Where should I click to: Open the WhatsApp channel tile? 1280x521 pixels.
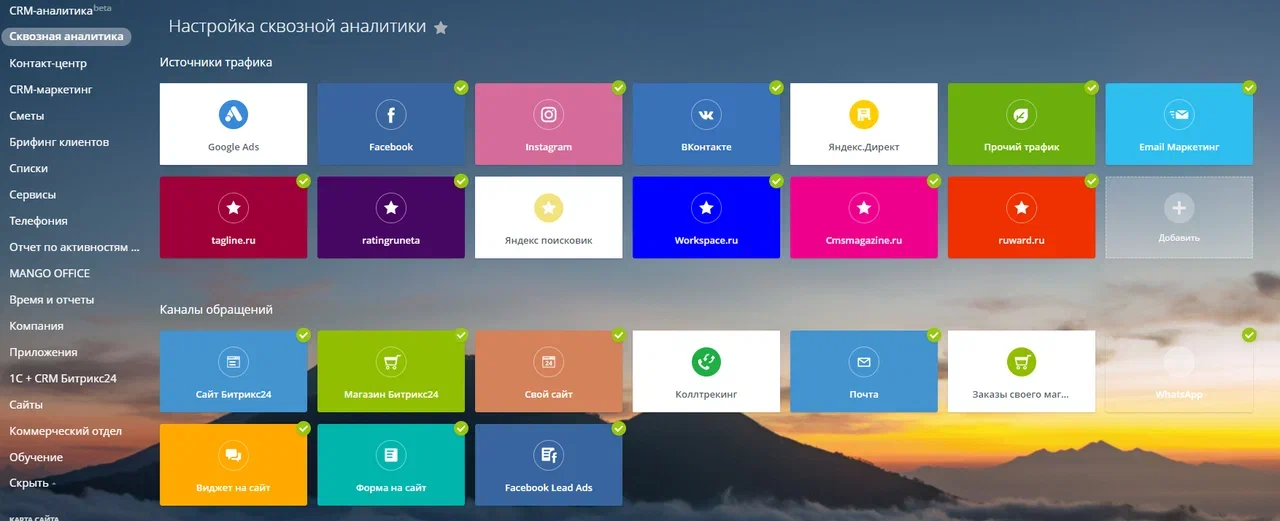(1179, 372)
